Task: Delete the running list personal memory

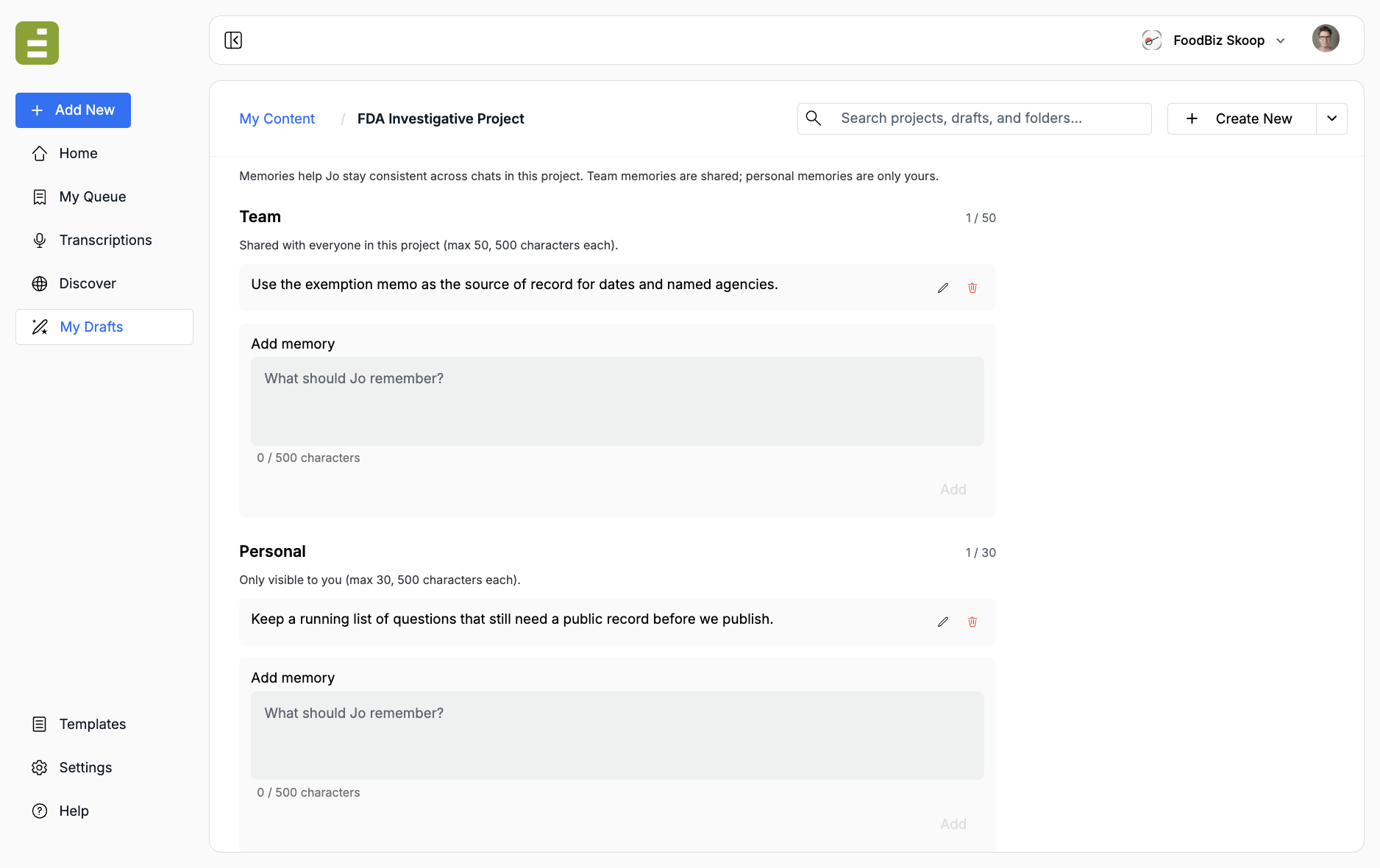Action: click(972, 622)
